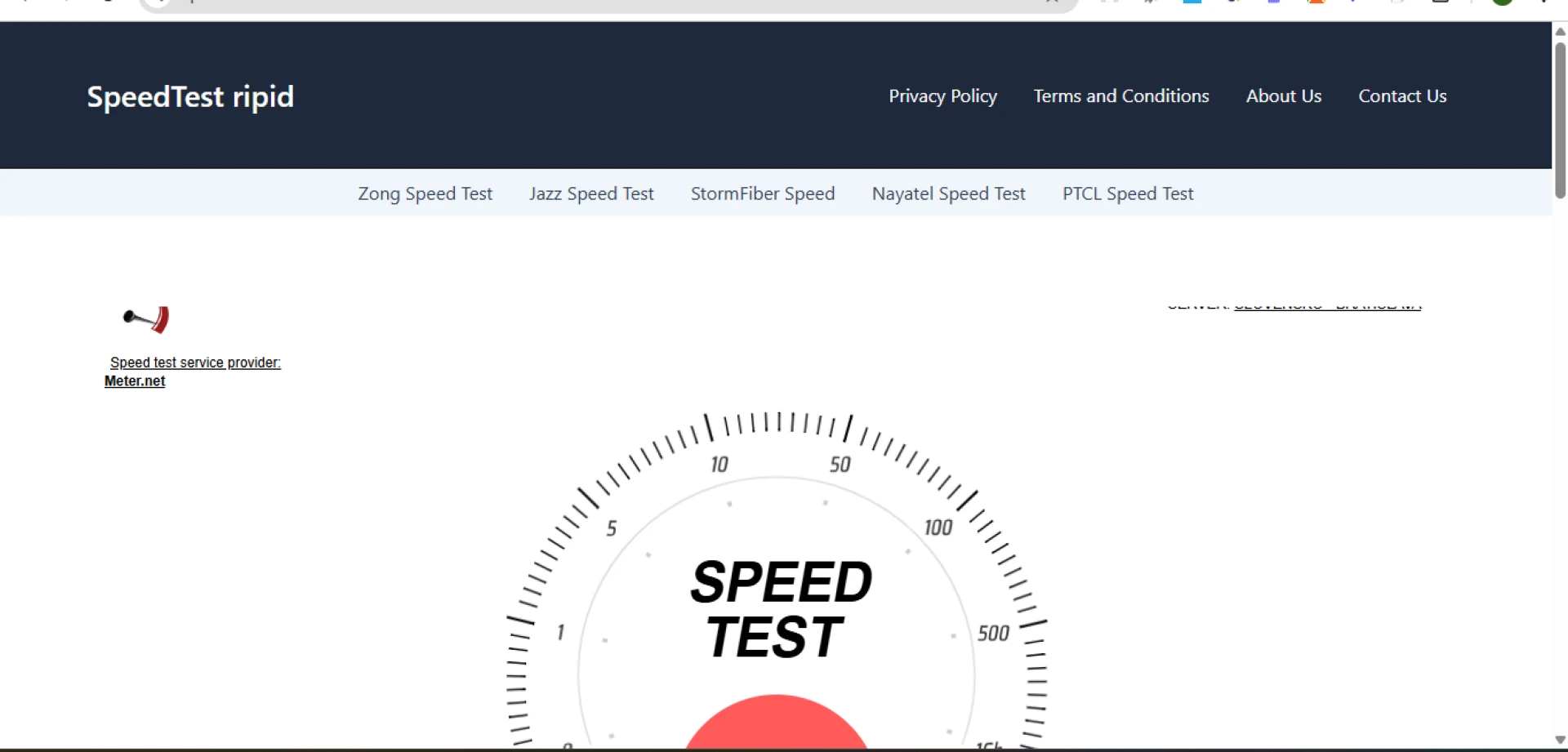Switch to the Jazz Speed Test tab

591,194
